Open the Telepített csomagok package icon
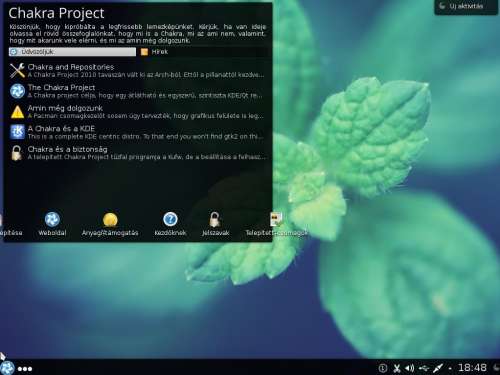Screen dimensions: 500x375 [276, 220]
